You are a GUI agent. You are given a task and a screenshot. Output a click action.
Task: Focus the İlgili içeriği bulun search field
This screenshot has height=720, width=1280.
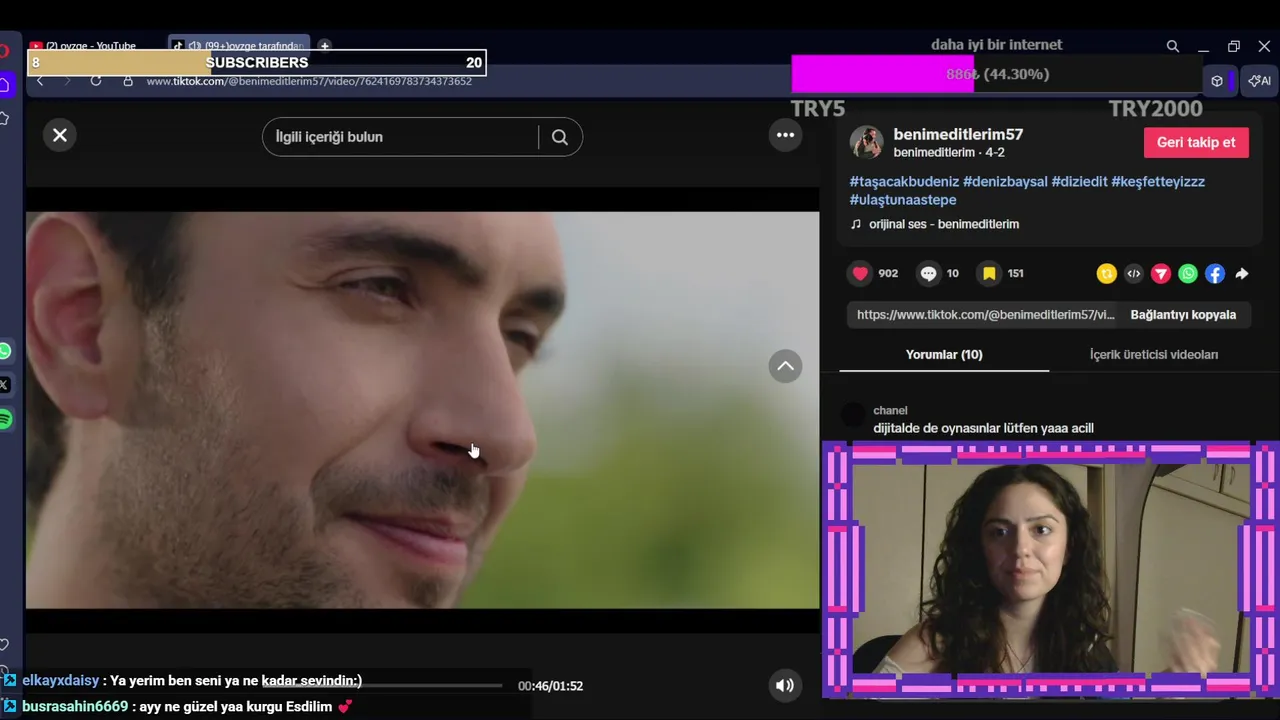400,137
